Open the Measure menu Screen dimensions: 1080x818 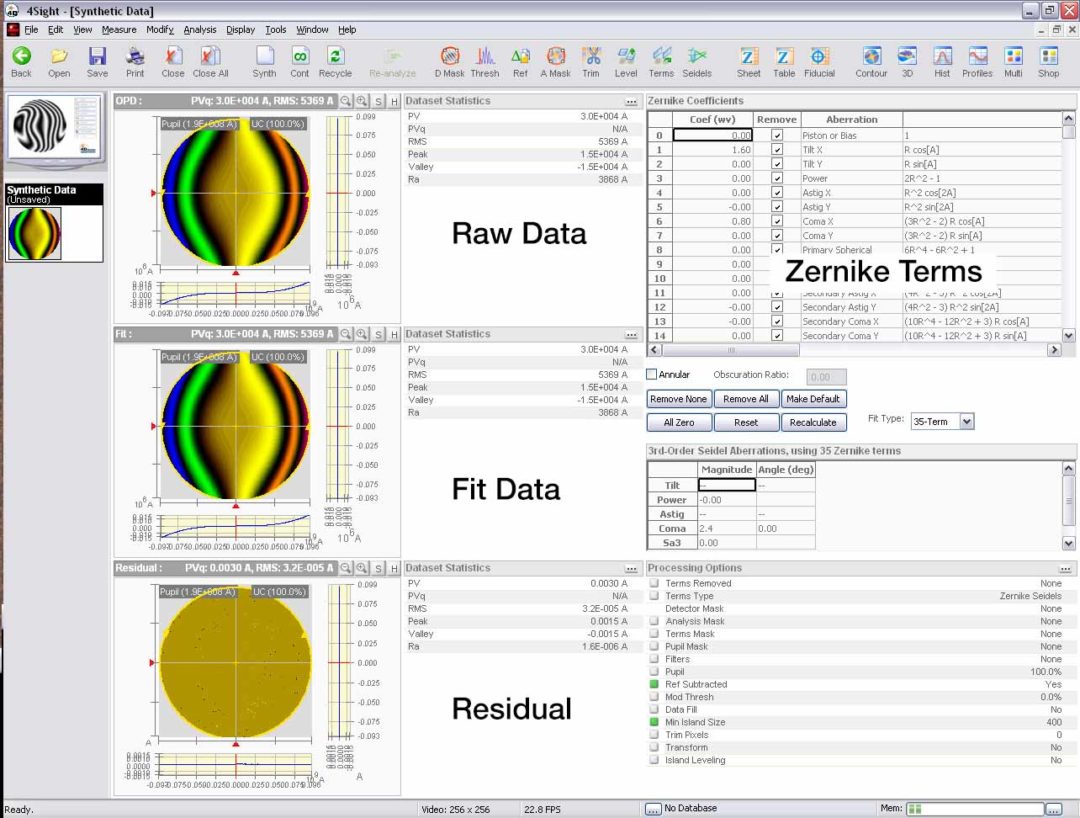click(x=119, y=29)
